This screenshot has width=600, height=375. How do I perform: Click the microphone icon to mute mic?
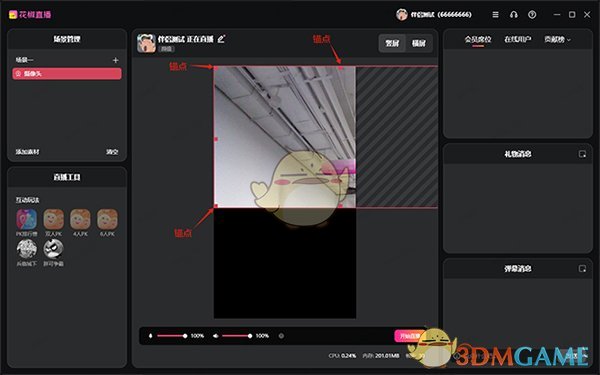point(150,336)
